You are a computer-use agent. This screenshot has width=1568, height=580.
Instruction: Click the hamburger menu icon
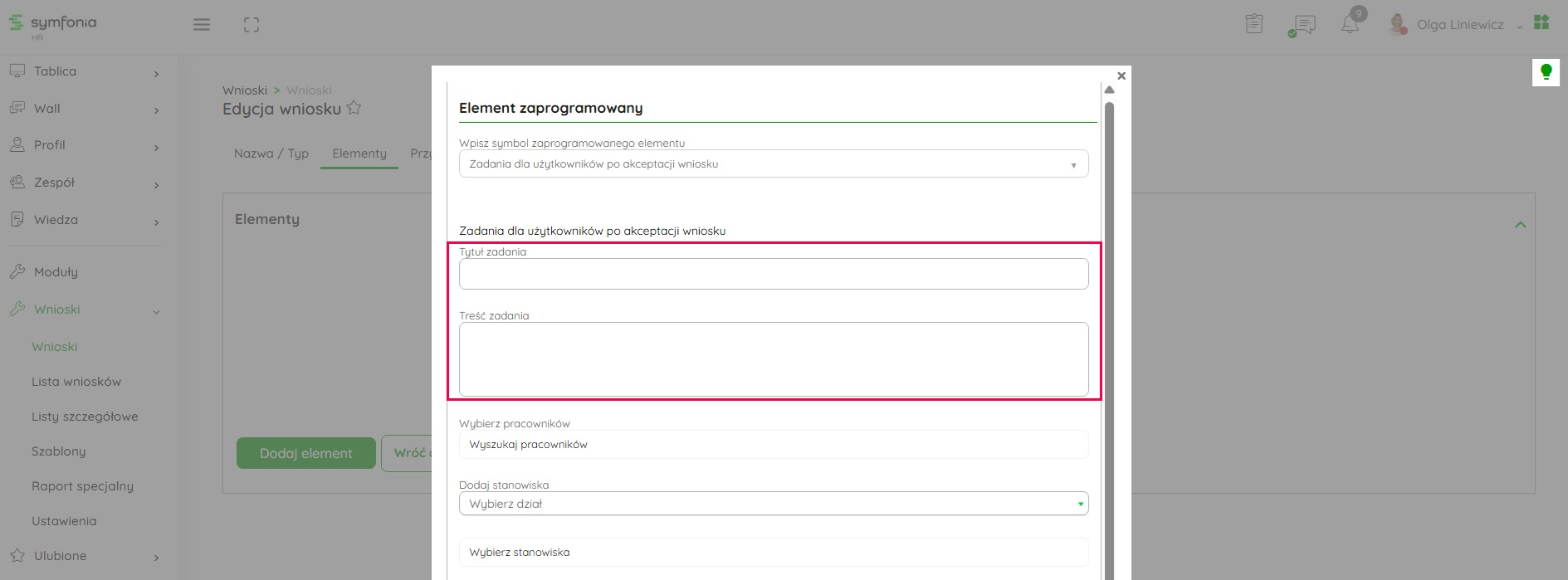[202, 25]
